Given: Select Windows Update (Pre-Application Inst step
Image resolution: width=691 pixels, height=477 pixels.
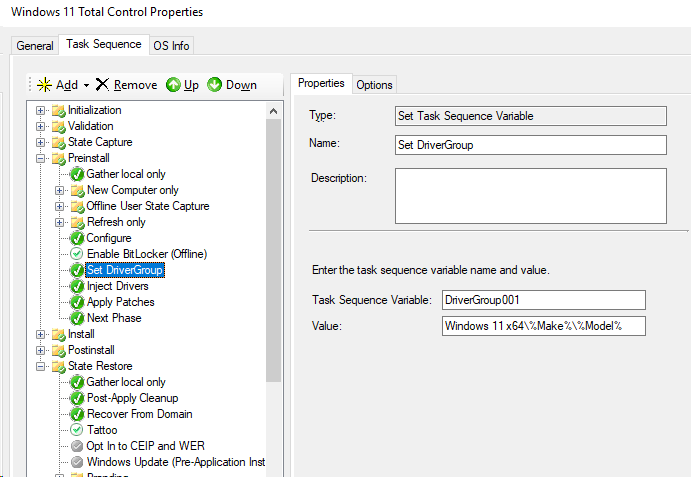Looking at the screenshot, I should pos(176,462).
